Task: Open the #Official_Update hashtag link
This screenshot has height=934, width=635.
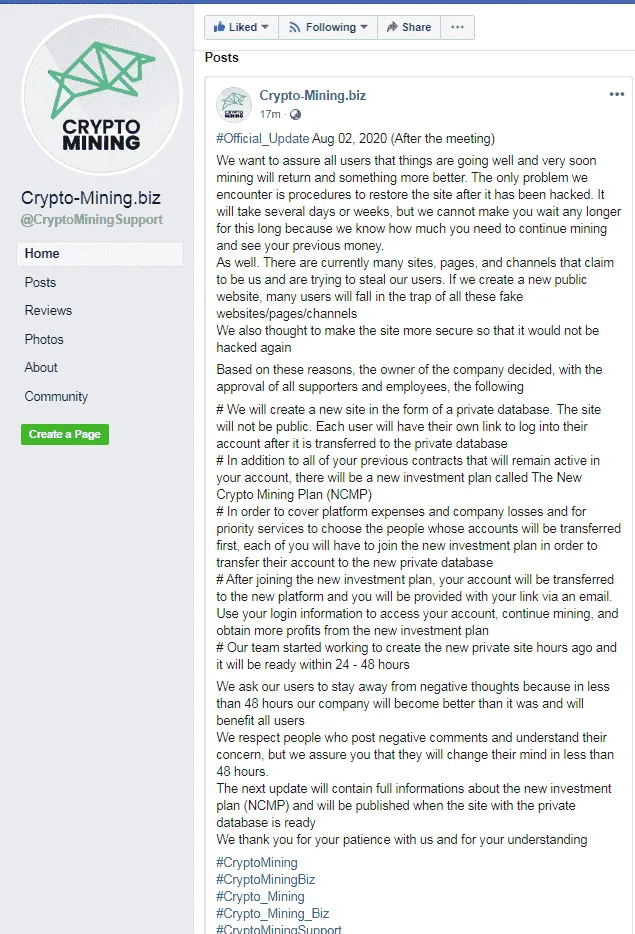Action: click(x=263, y=139)
